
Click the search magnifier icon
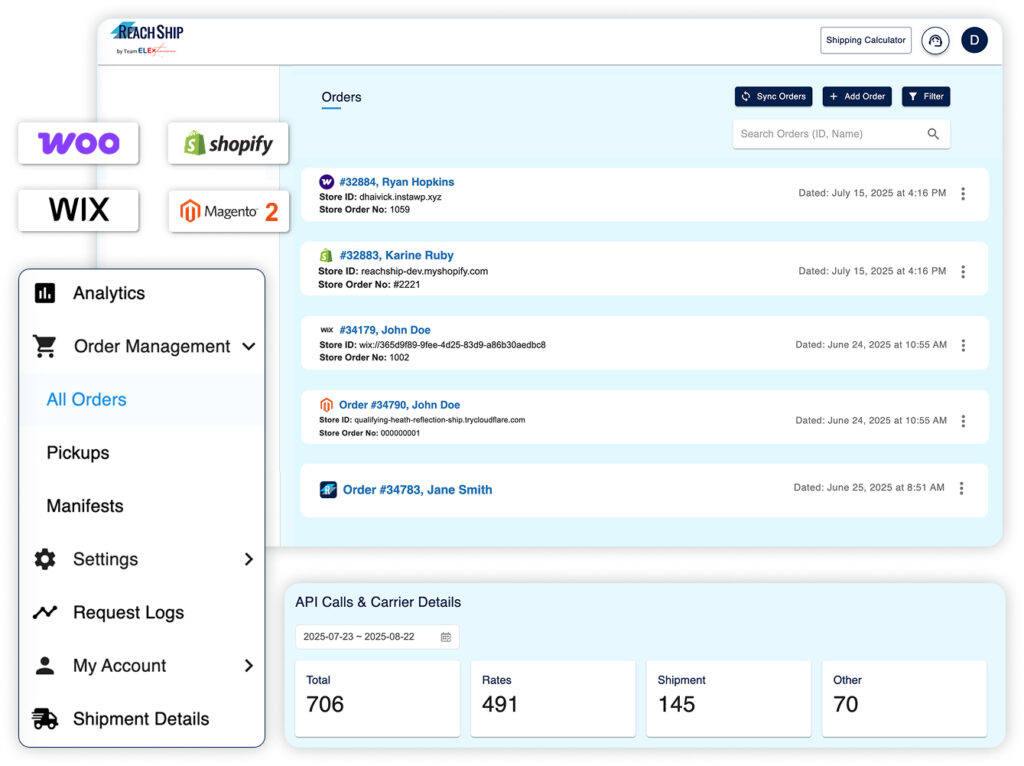coord(933,134)
